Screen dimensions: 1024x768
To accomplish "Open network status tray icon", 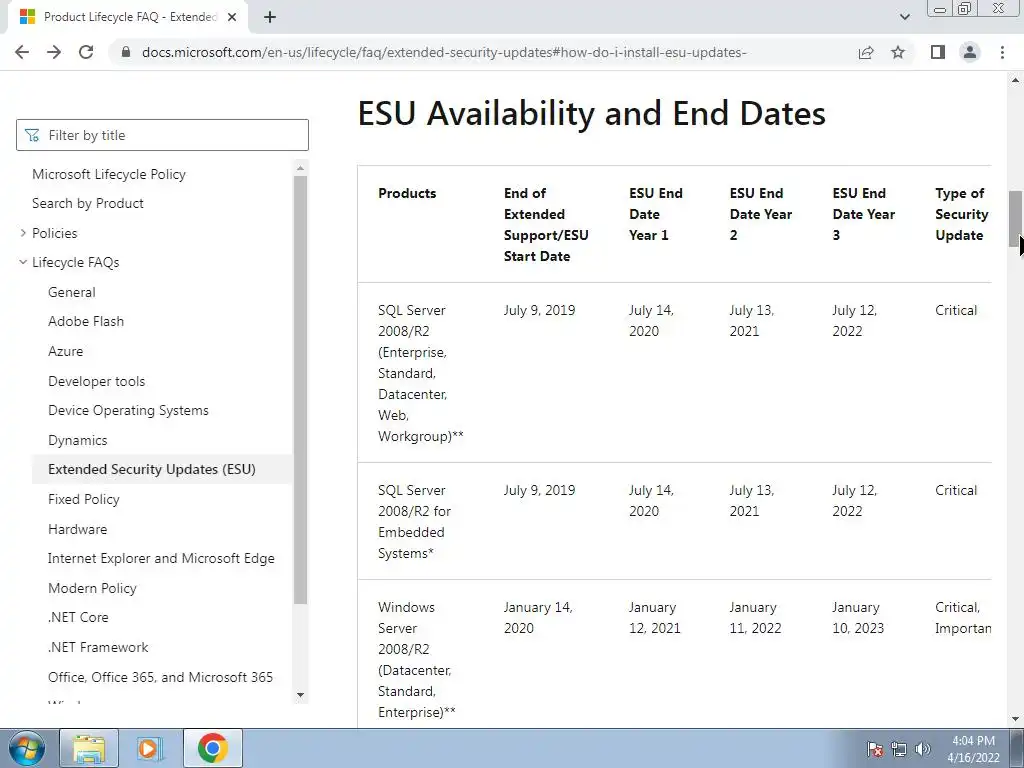I will pyautogui.click(x=899, y=749).
